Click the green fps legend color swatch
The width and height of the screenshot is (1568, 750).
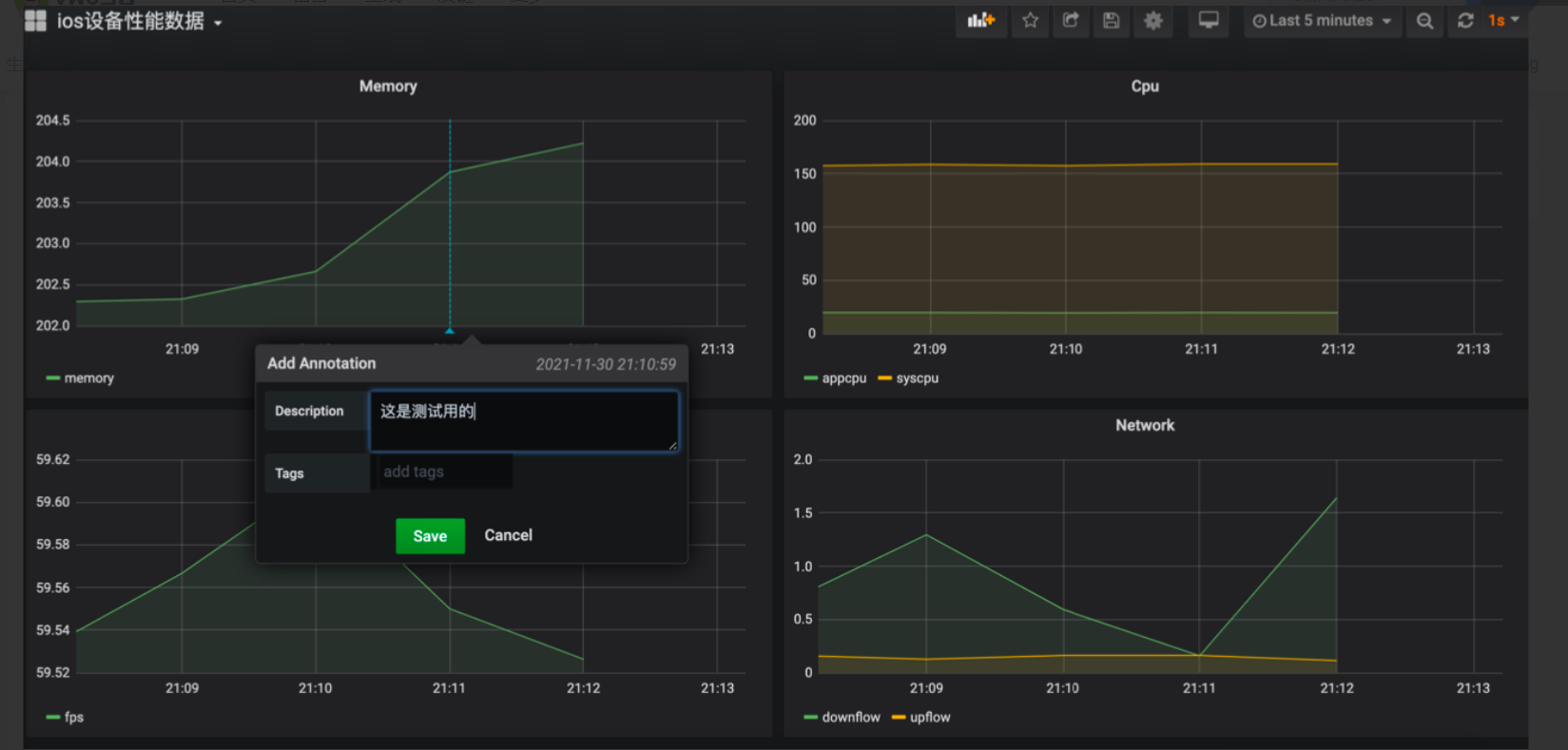[53, 718]
